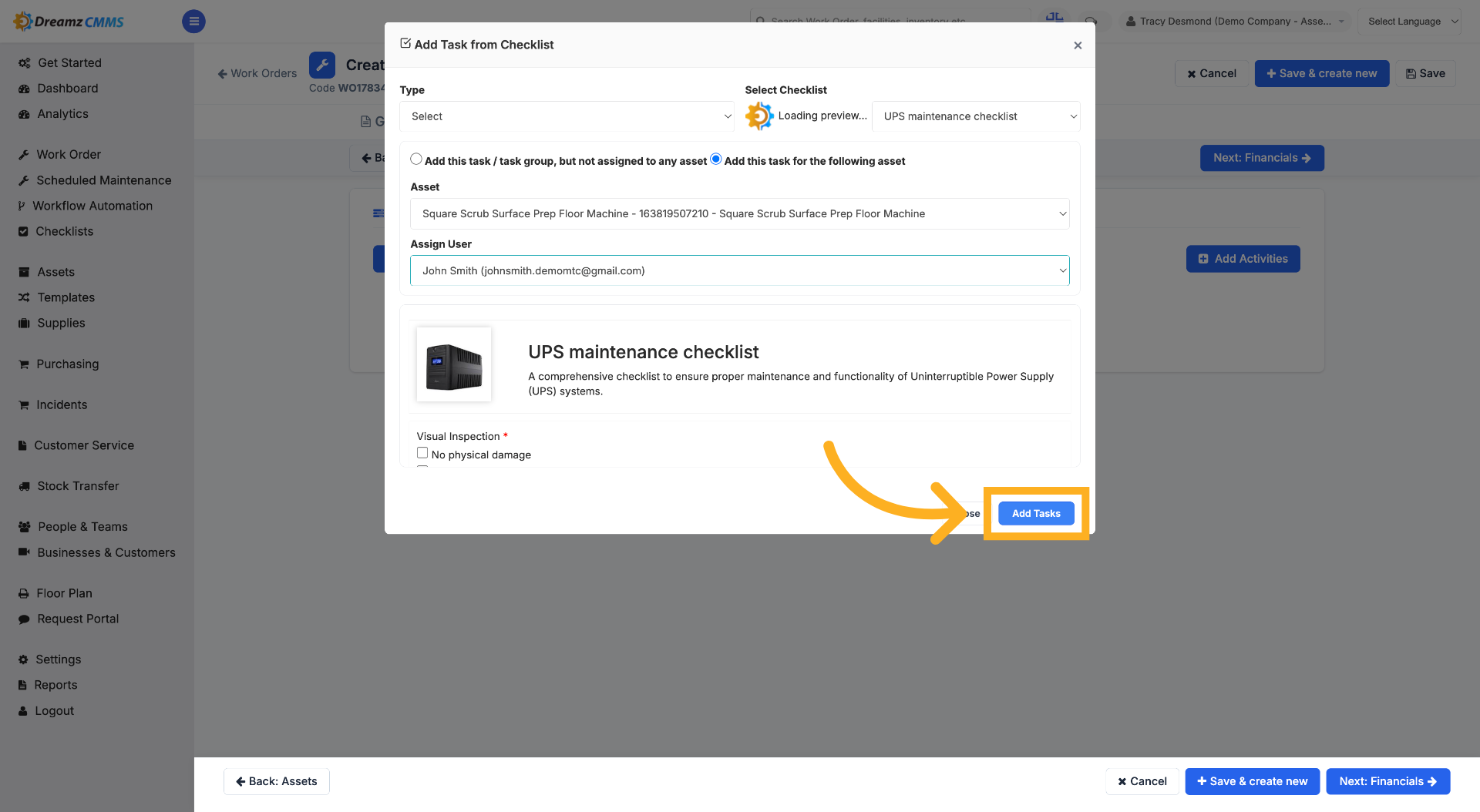1480x812 pixels.
Task: Click the Templates shuffle icon in sidebar
Action: click(24, 298)
